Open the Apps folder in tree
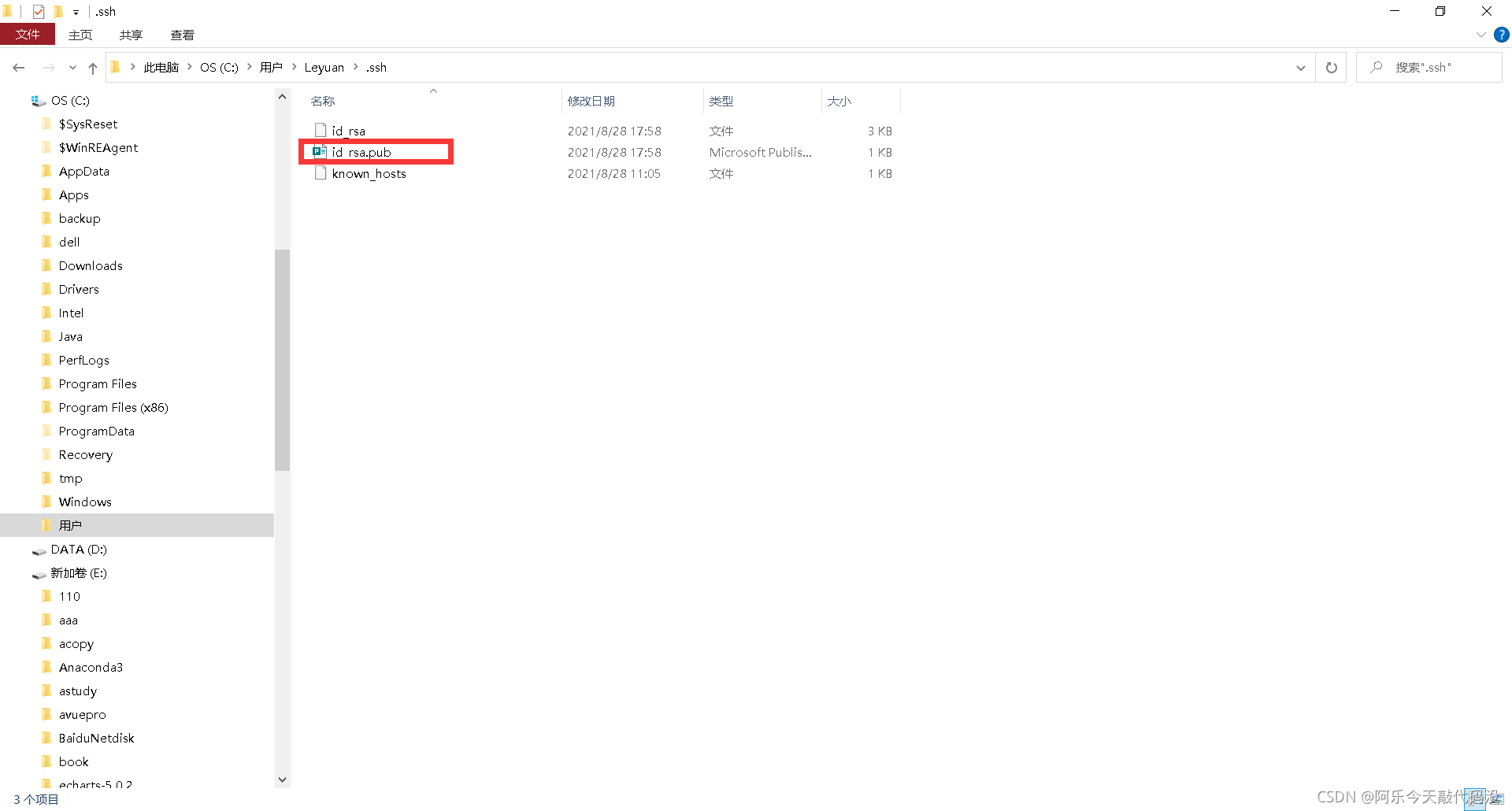 pyautogui.click(x=74, y=195)
